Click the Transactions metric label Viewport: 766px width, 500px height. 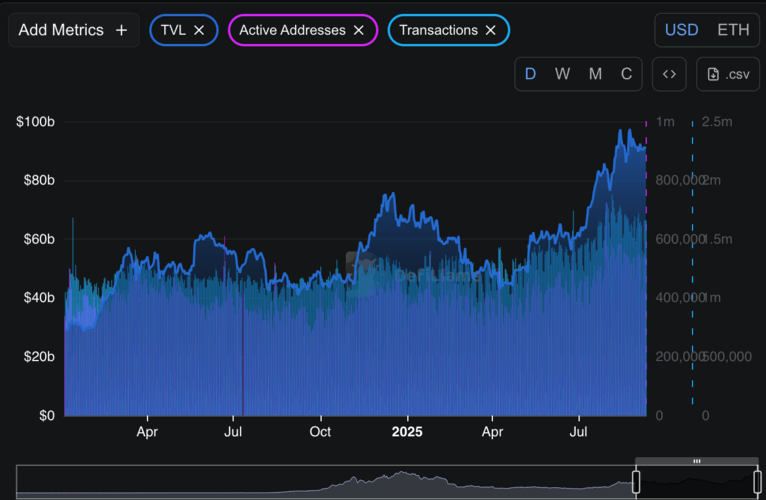pos(438,30)
